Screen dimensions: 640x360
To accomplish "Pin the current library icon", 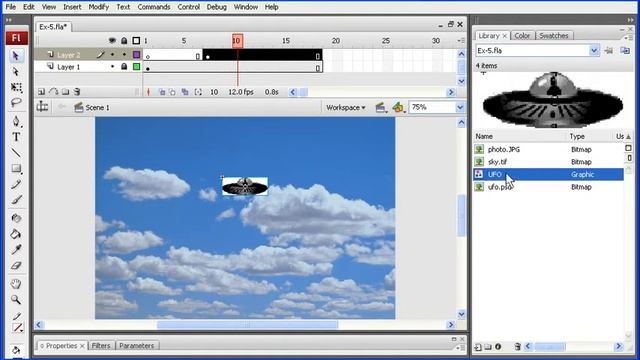I will 608,51.
